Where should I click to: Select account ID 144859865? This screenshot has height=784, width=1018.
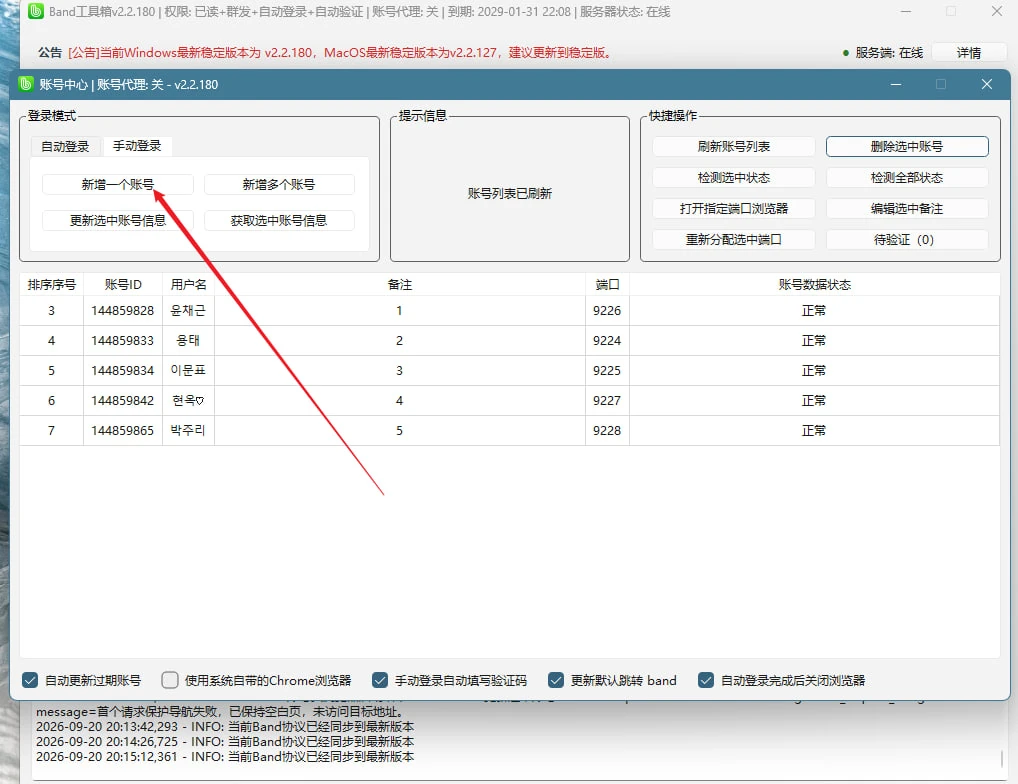pos(123,430)
